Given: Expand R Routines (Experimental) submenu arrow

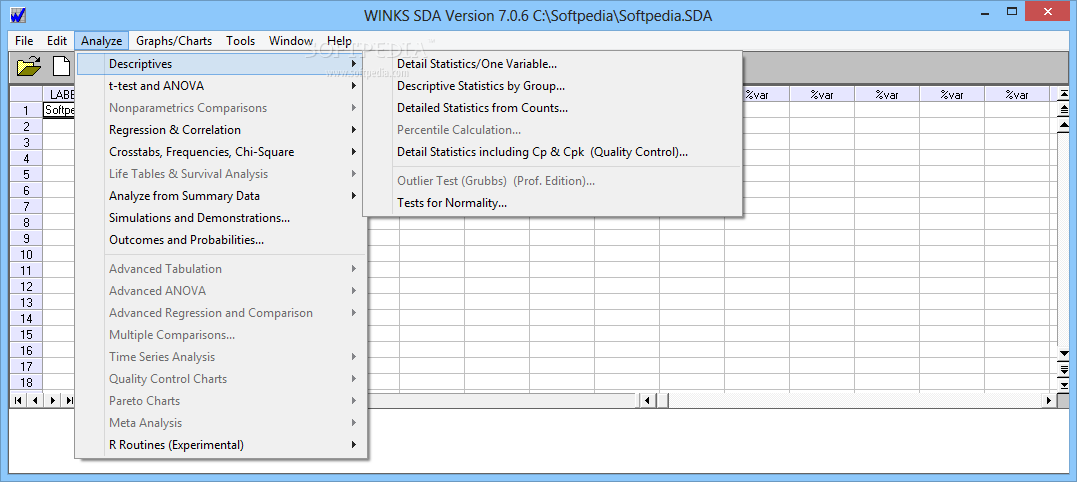Looking at the screenshot, I should pyautogui.click(x=354, y=445).
